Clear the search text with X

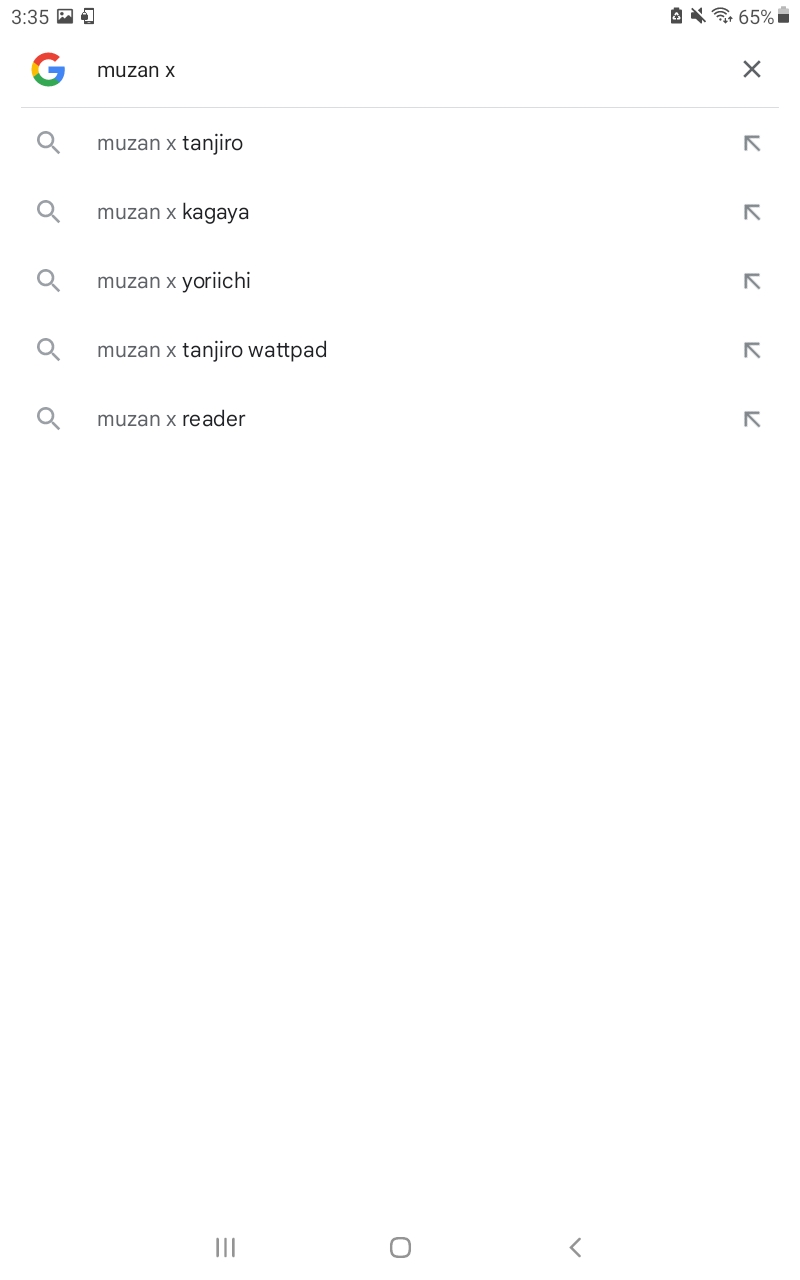click(751, 69)
